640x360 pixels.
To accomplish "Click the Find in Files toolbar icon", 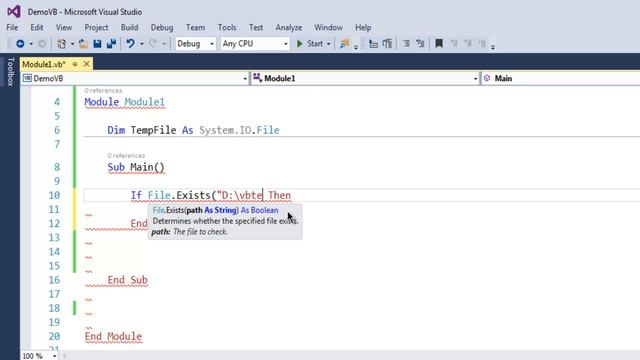I will click(x=344, y=43).
